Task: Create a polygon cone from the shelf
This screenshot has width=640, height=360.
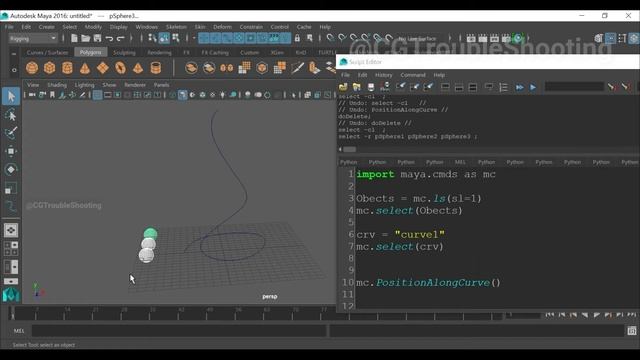Action: pyautogui.click(x=85, y=68)
